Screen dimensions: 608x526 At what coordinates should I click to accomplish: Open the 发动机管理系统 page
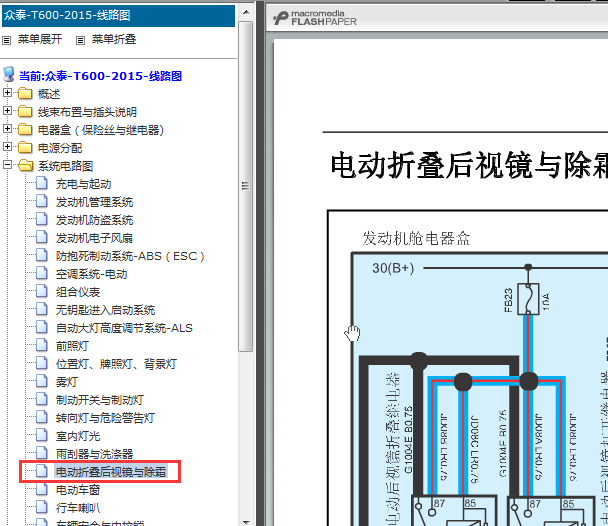point(94,202)
